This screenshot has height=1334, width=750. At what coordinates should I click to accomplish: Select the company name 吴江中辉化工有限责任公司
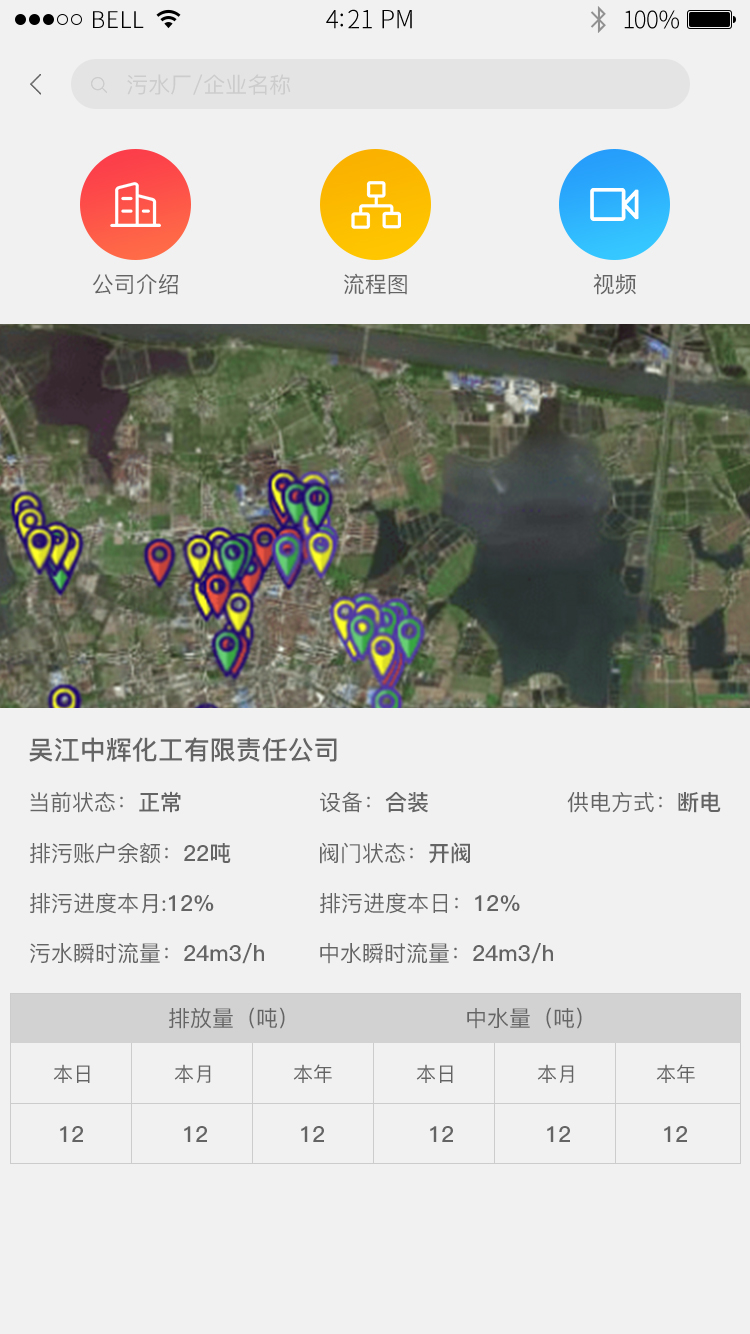click(184, 750)
